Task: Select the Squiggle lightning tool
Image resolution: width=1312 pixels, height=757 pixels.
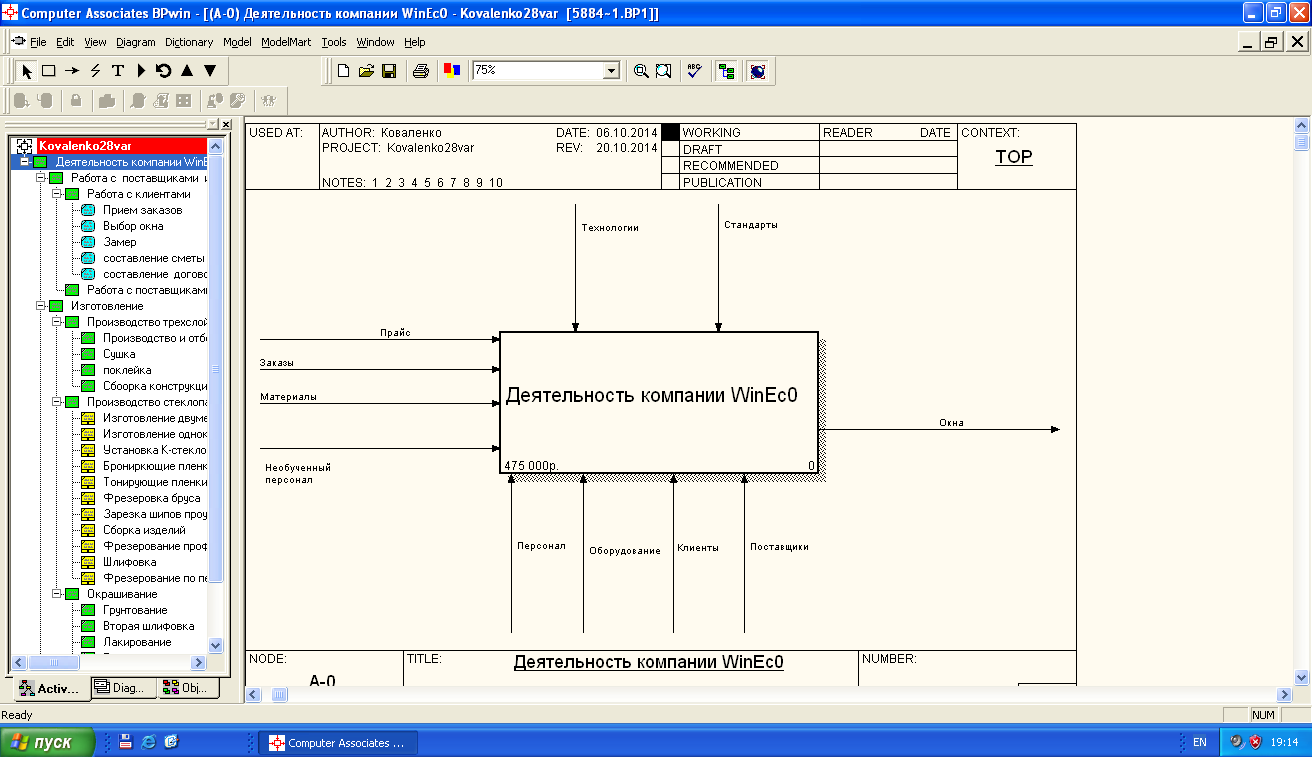Action: [x=95, y=71]
